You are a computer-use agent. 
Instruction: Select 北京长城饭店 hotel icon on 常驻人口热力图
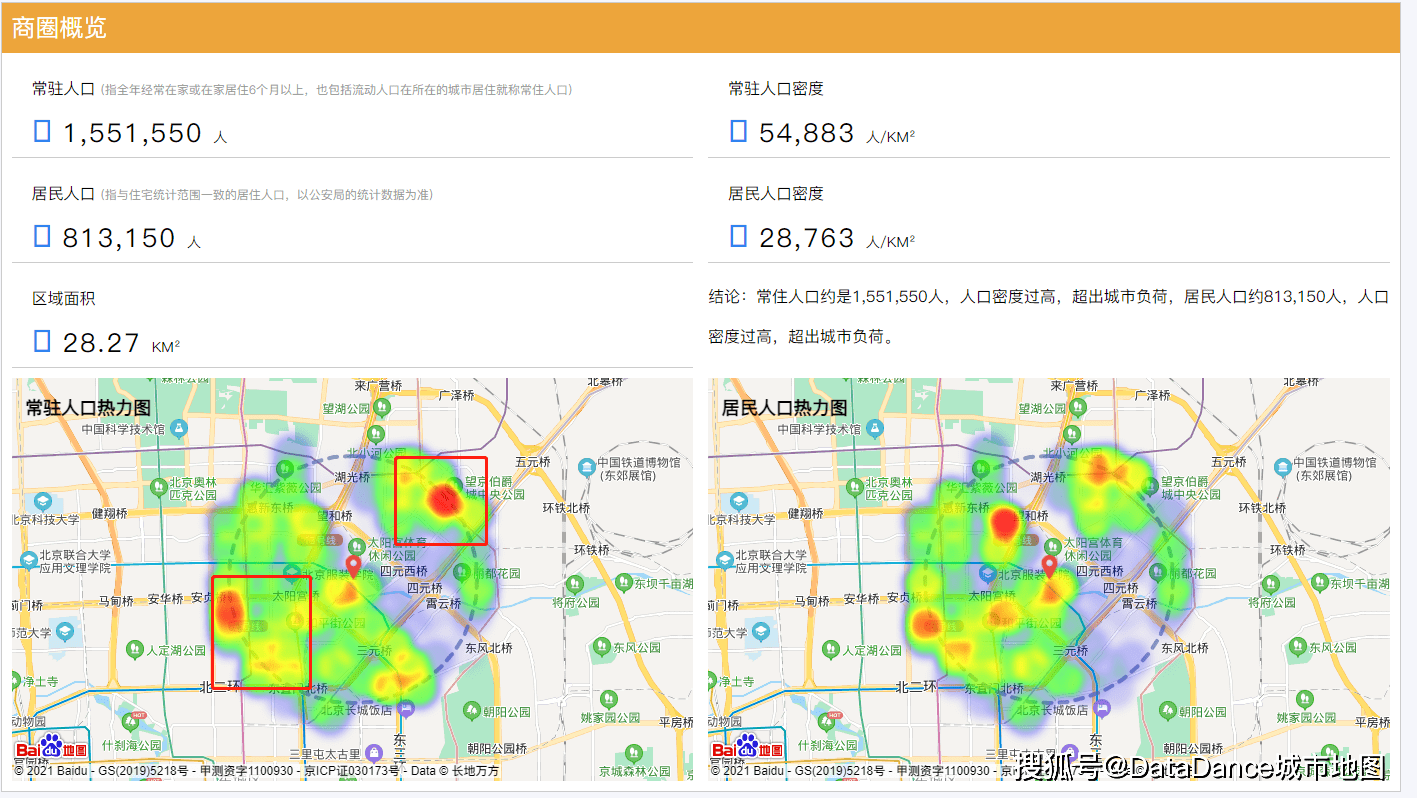(x=404, y=708)
